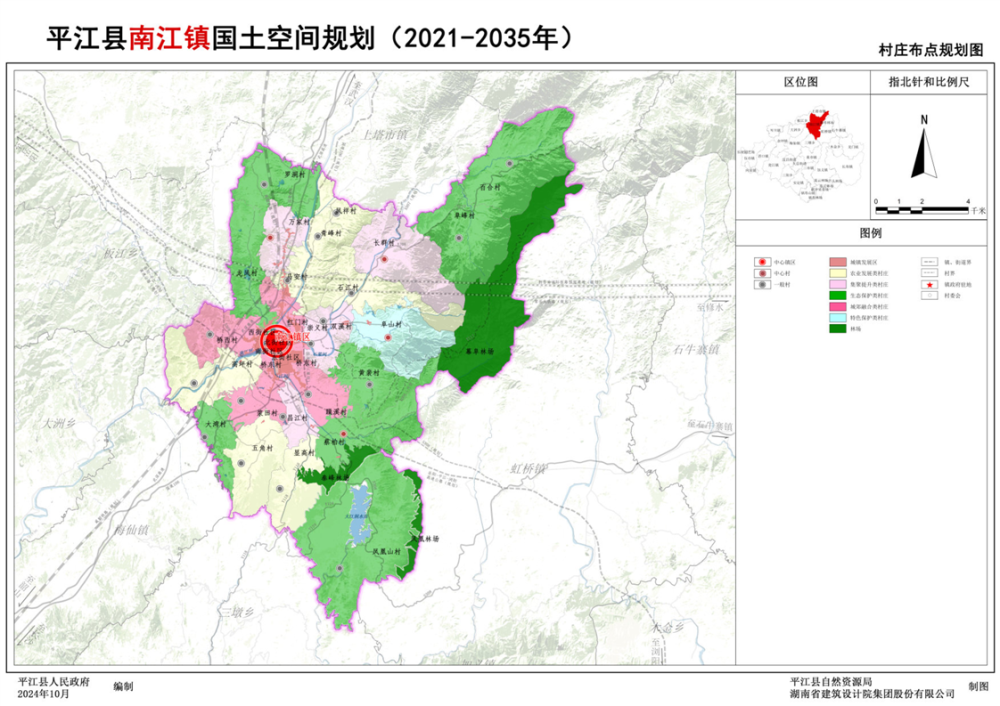
Task: Click the red star 镇政府驻地 legend icon
Action: pos(931,284)
